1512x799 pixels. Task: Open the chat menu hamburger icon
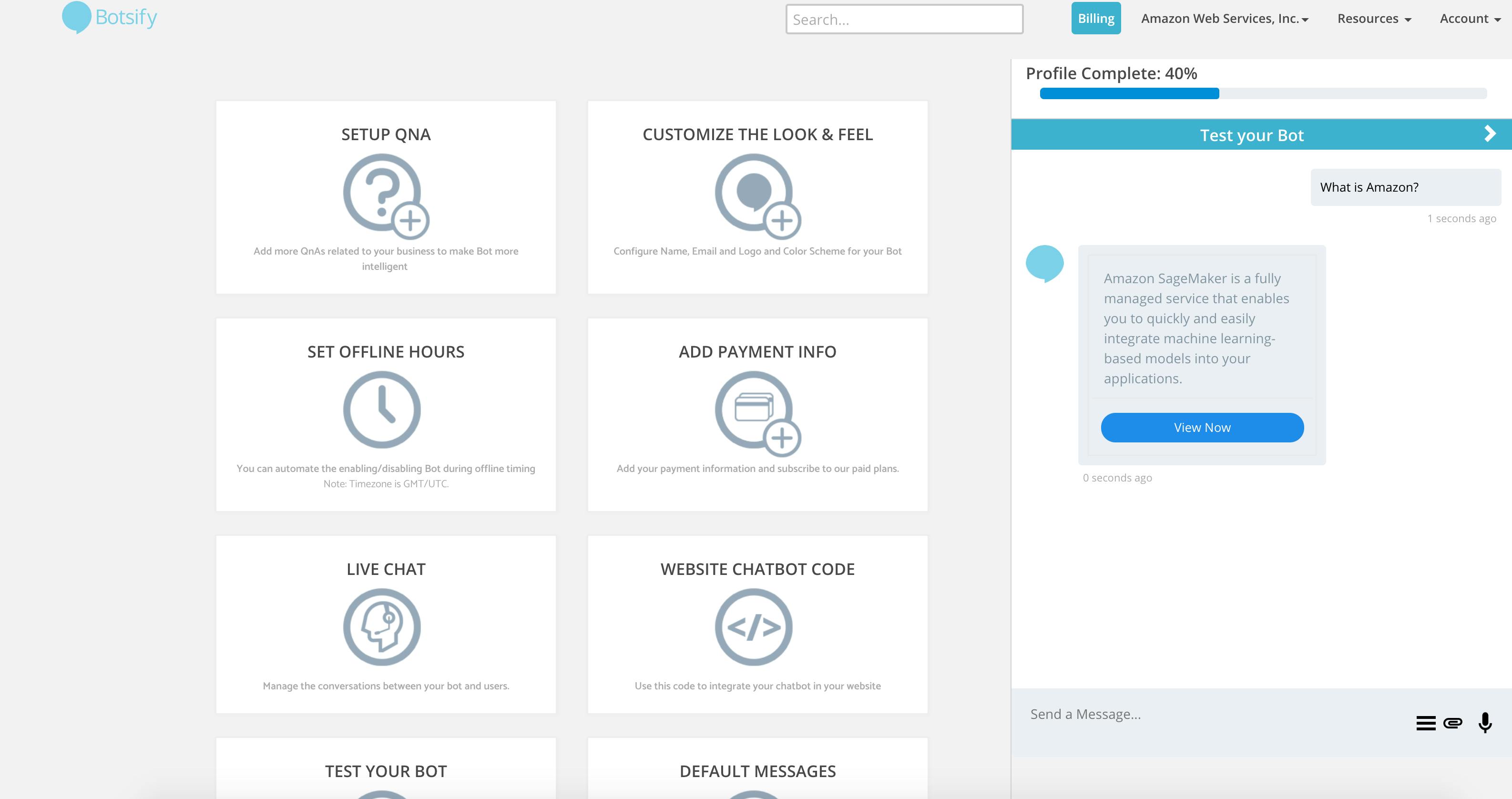(1426, 723)
